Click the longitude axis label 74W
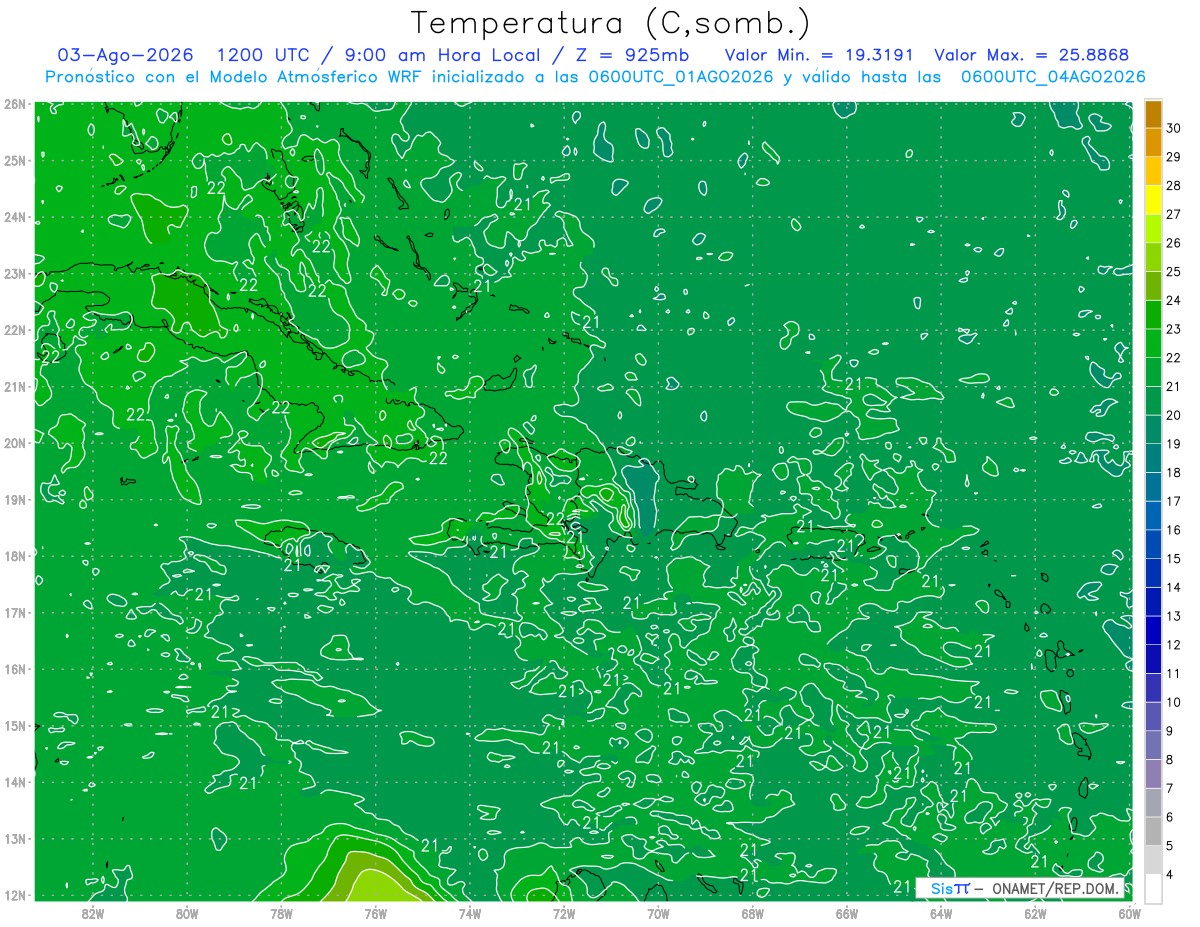1200x927 pixels. click(470, 912)
